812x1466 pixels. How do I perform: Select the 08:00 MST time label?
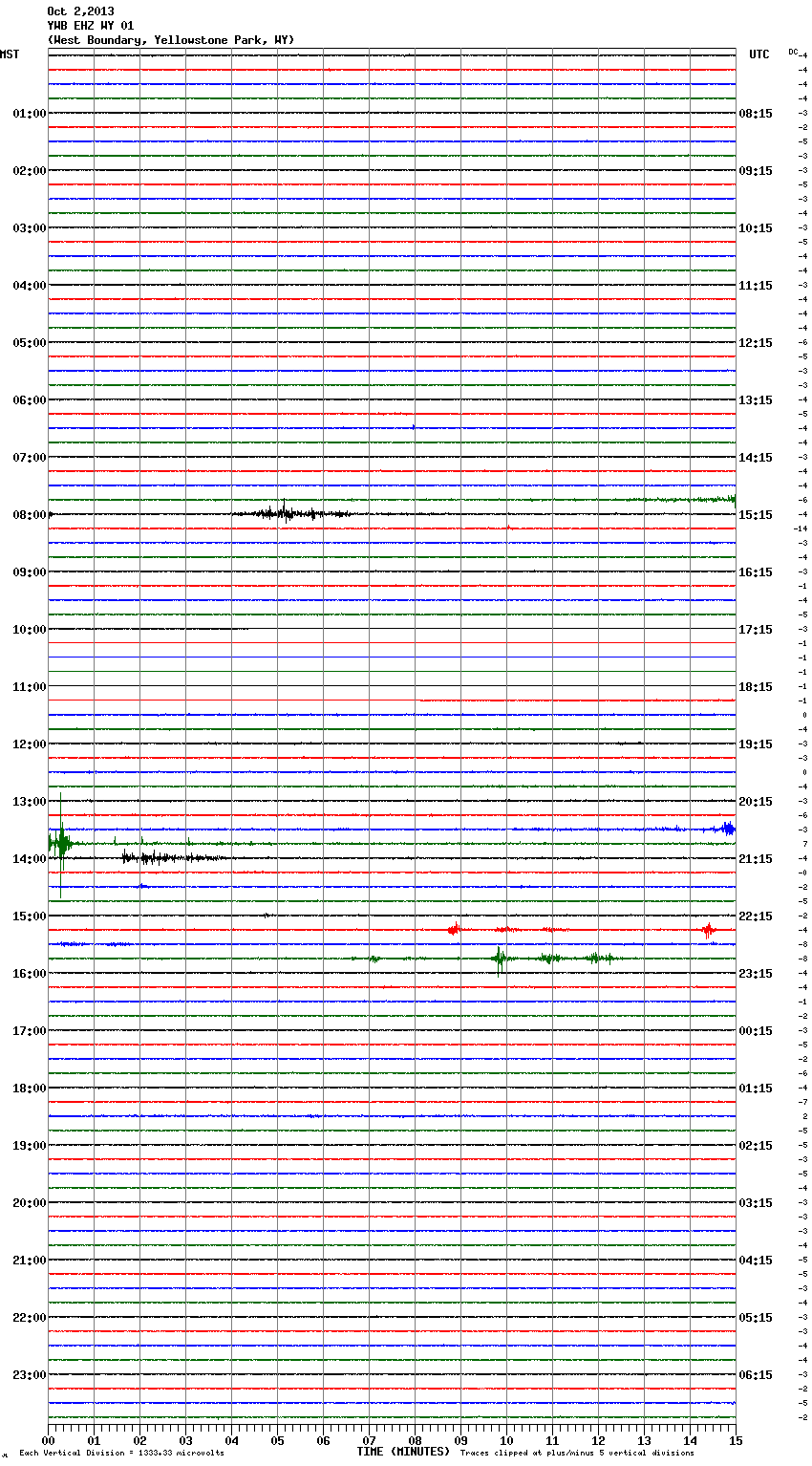(x=30, y=515)
